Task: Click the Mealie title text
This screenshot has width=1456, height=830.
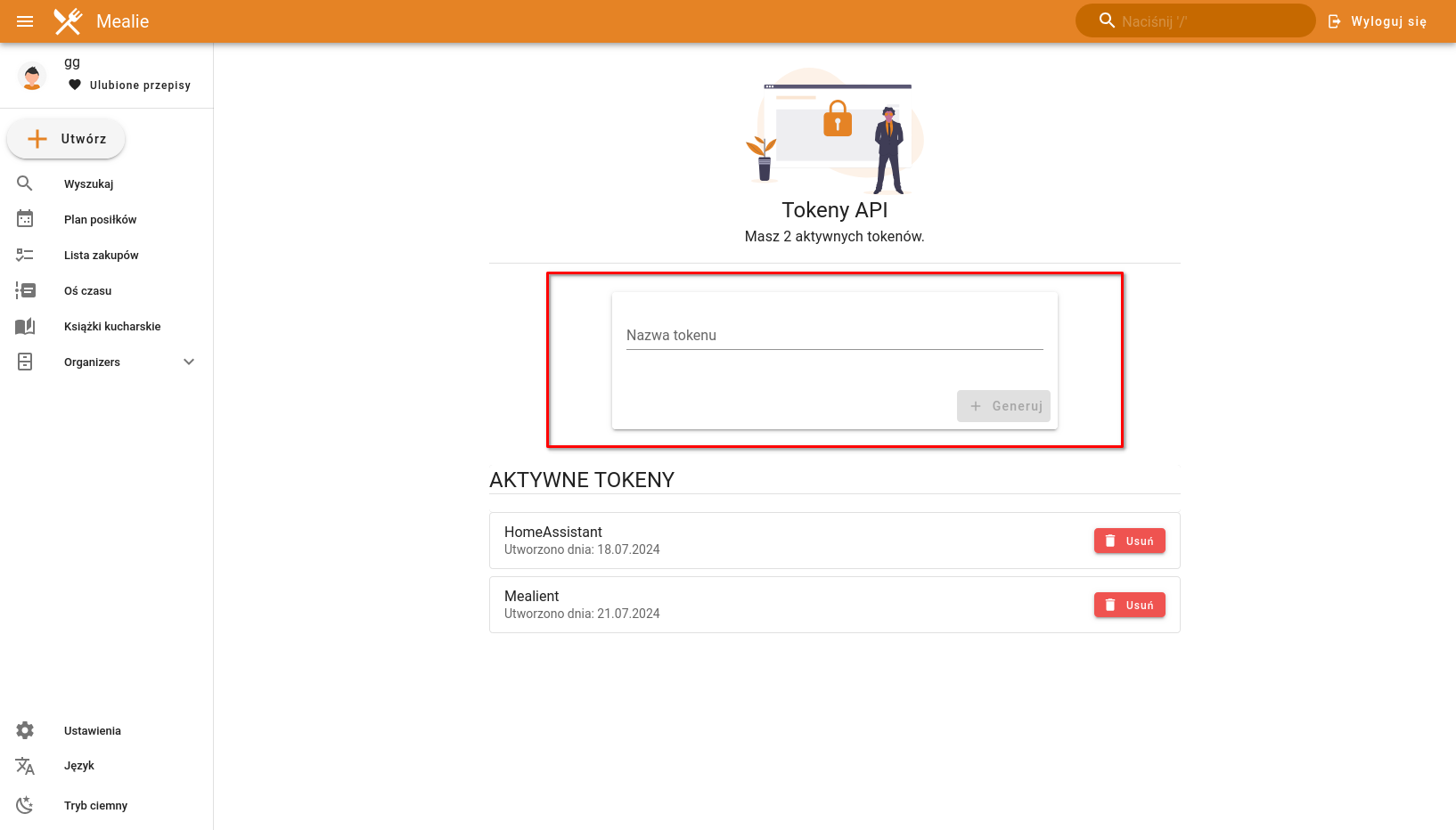Action: tap(122, 21)
